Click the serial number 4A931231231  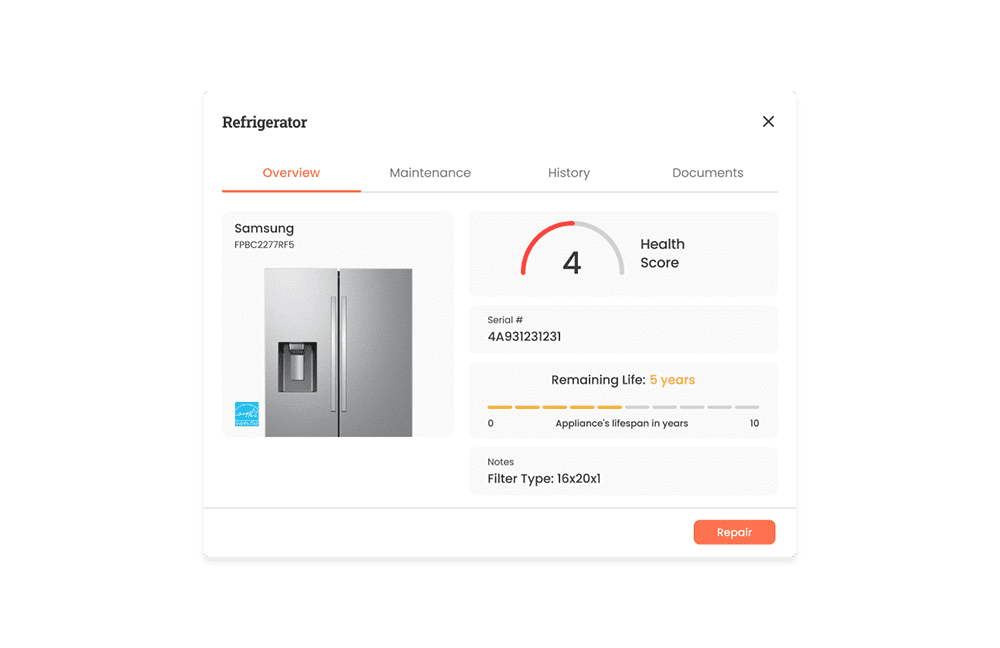click(x=524, y=337)
